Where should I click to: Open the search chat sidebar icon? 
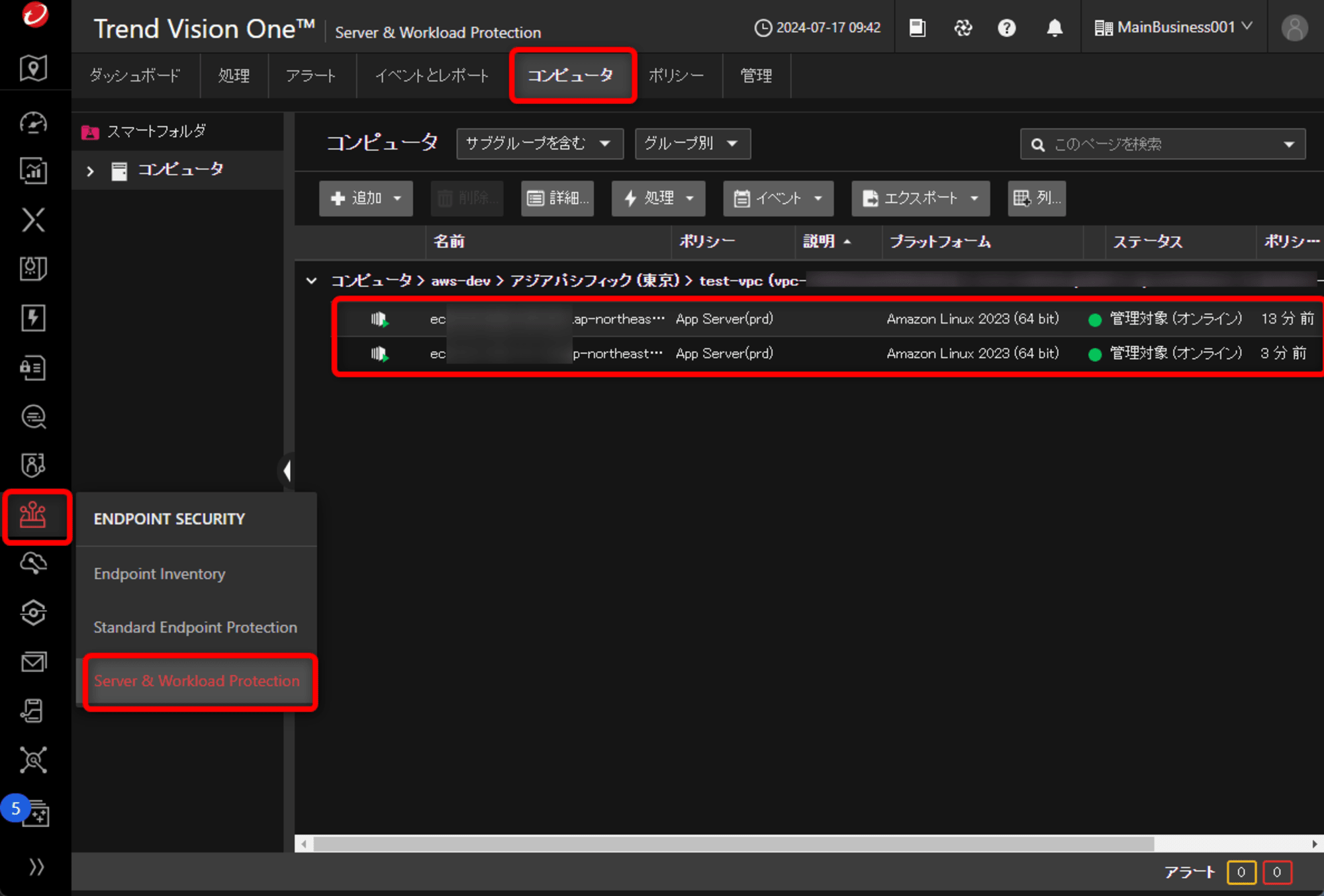pyautogui.click(x=34, y=416)
